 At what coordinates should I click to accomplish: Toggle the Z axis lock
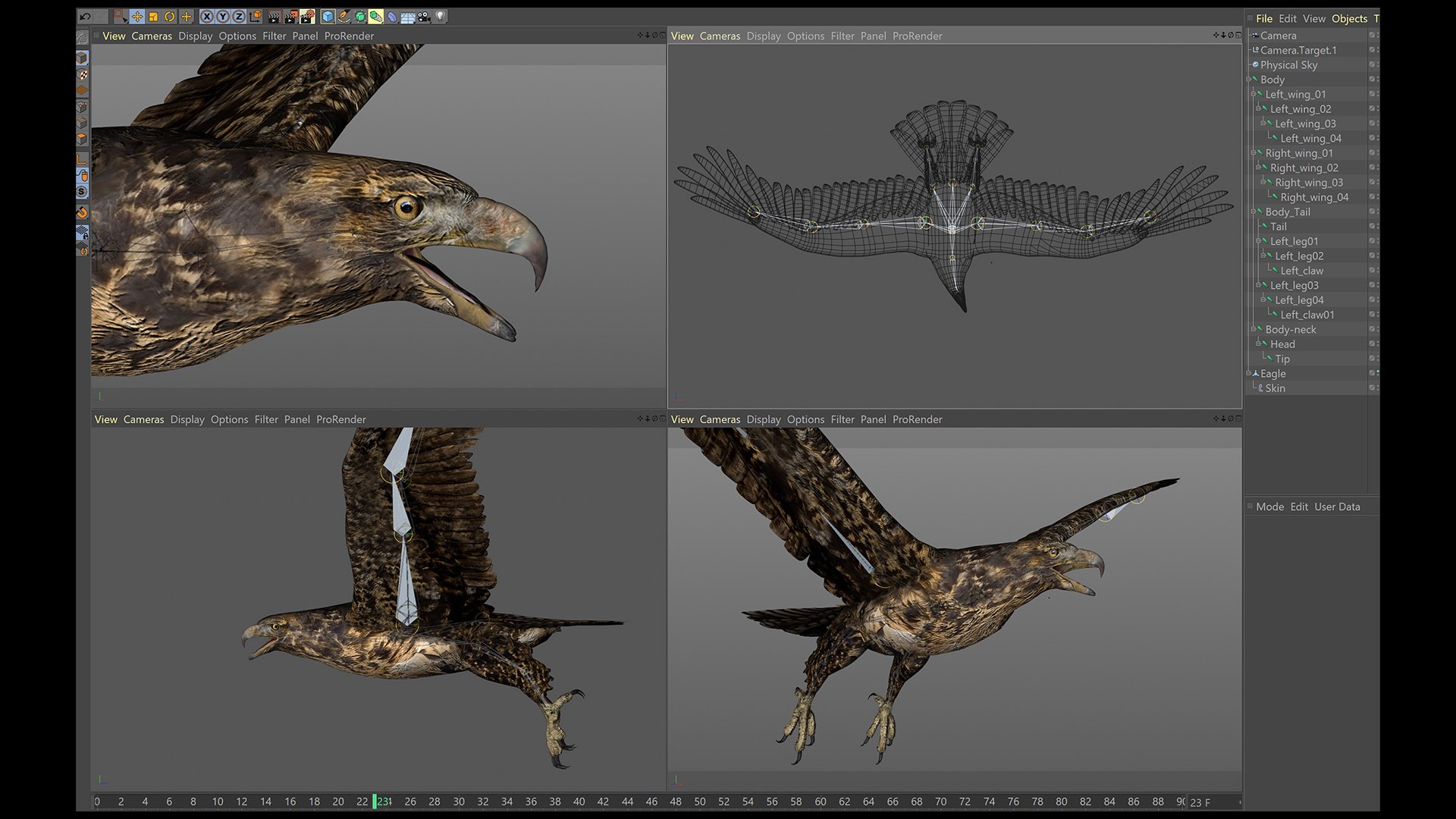coord(239,16)
